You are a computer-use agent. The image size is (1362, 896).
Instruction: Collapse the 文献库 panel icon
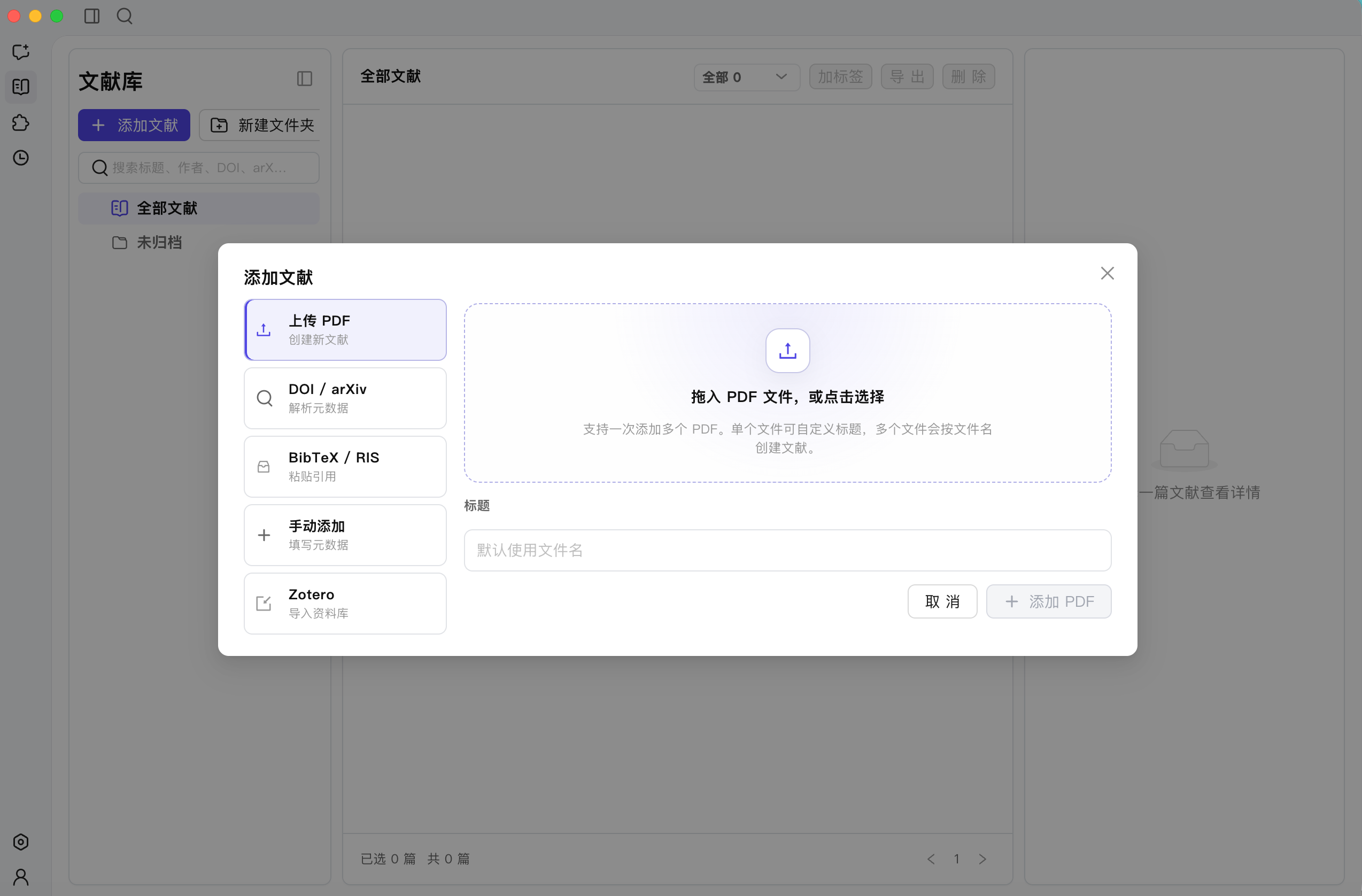pos(305,79)
